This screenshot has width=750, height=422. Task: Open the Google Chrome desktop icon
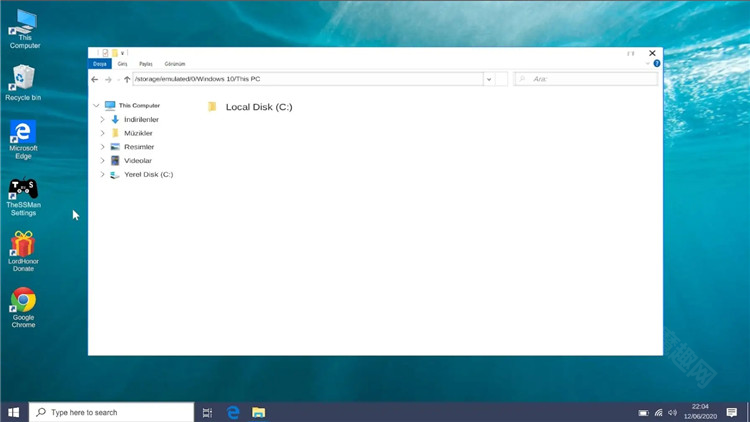[x=23, y=301]
